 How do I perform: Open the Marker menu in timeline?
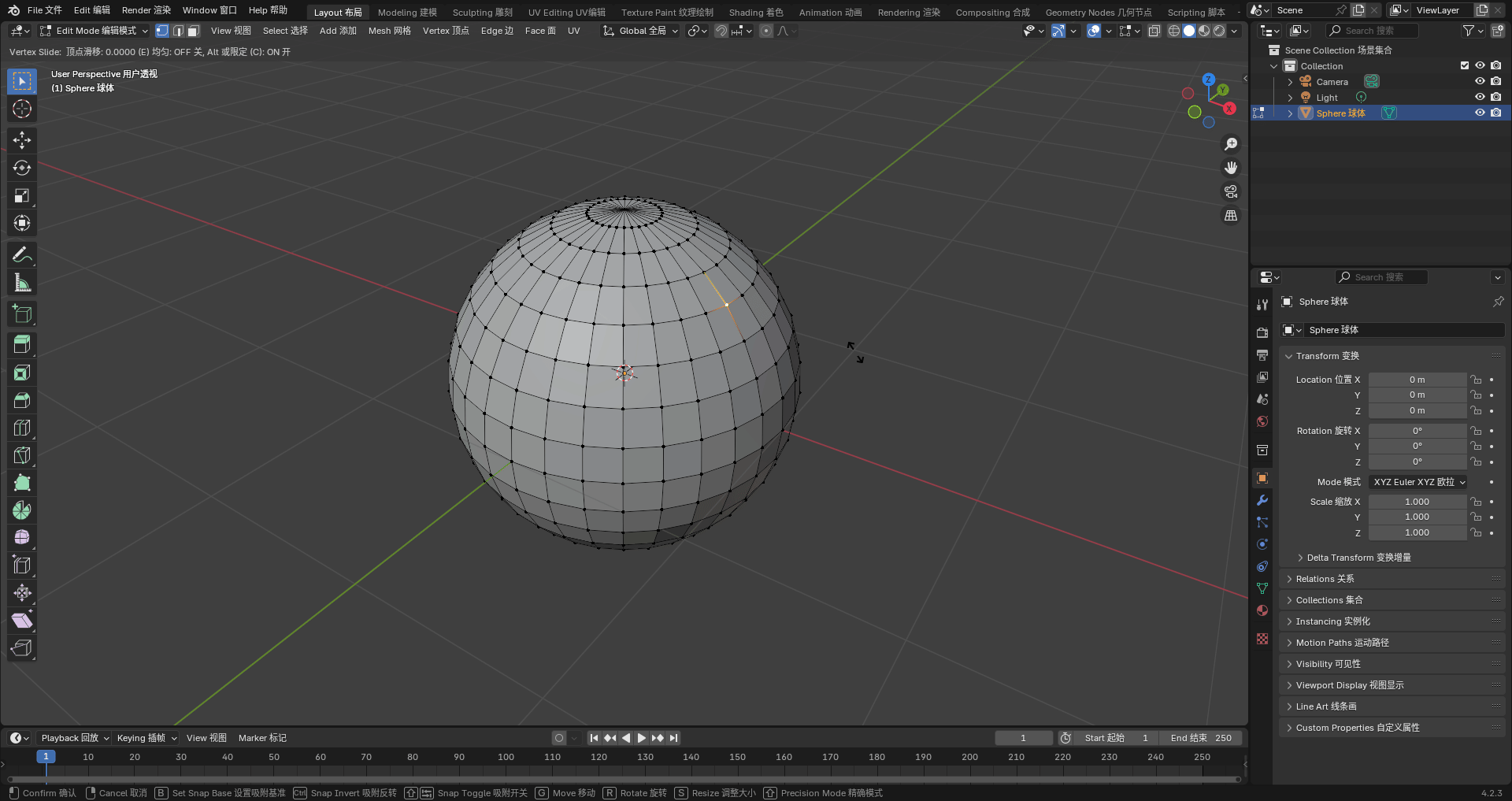click(262, 738)
